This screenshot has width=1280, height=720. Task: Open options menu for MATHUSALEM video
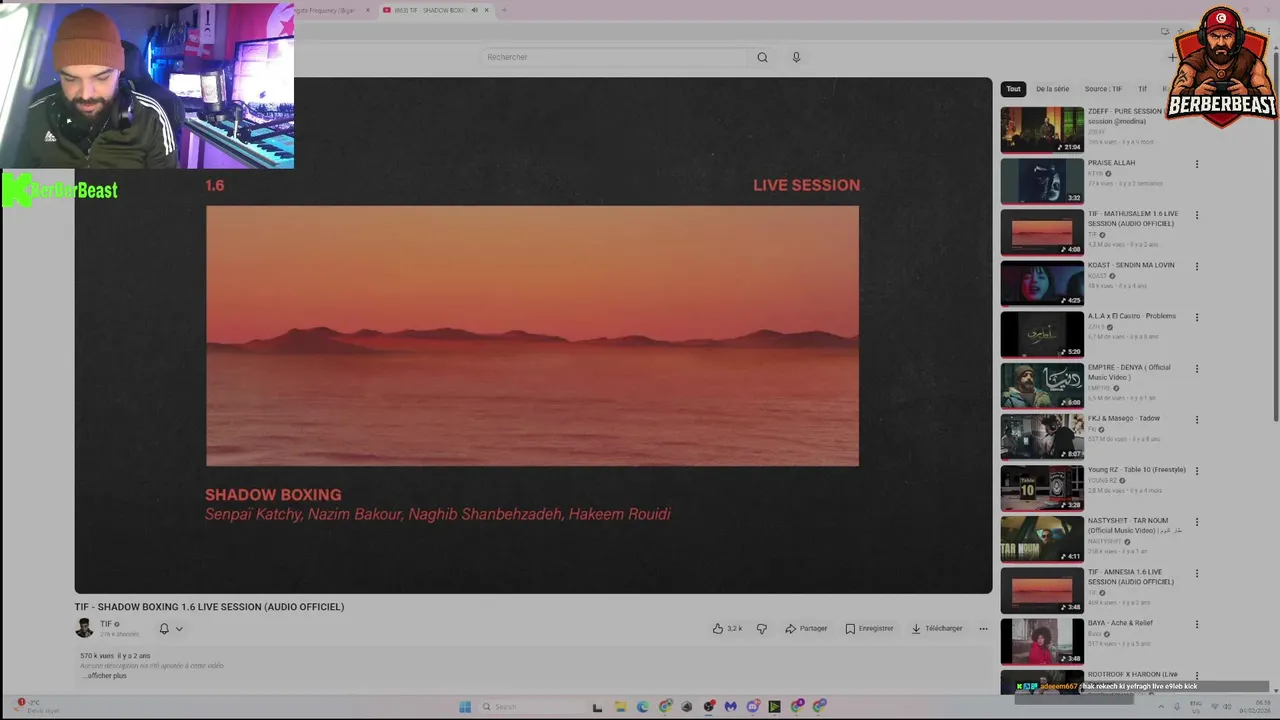[x=1196, y=215]
